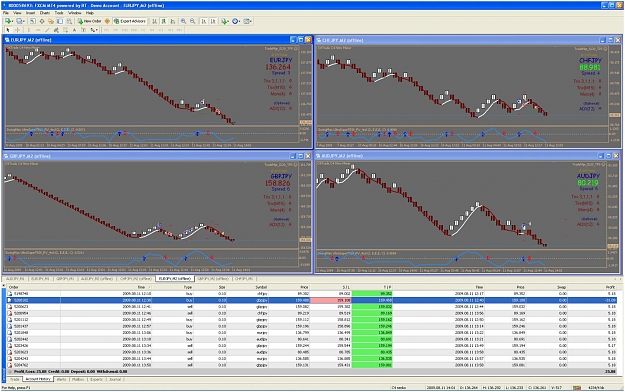Viewport: 625px width, 392px height.
Task: Switch to the CHFJPY,M2 (offline) chart tab
Action: 136,279
